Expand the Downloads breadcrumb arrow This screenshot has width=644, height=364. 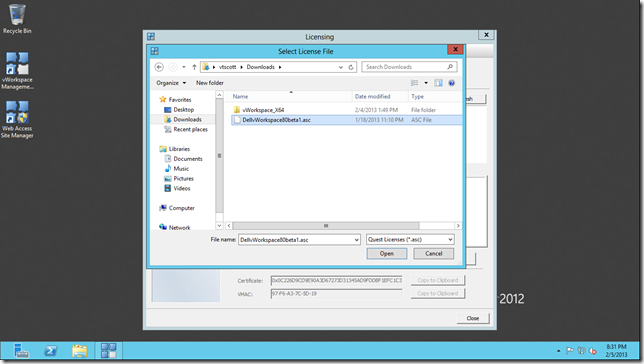(x=280, y=67)
